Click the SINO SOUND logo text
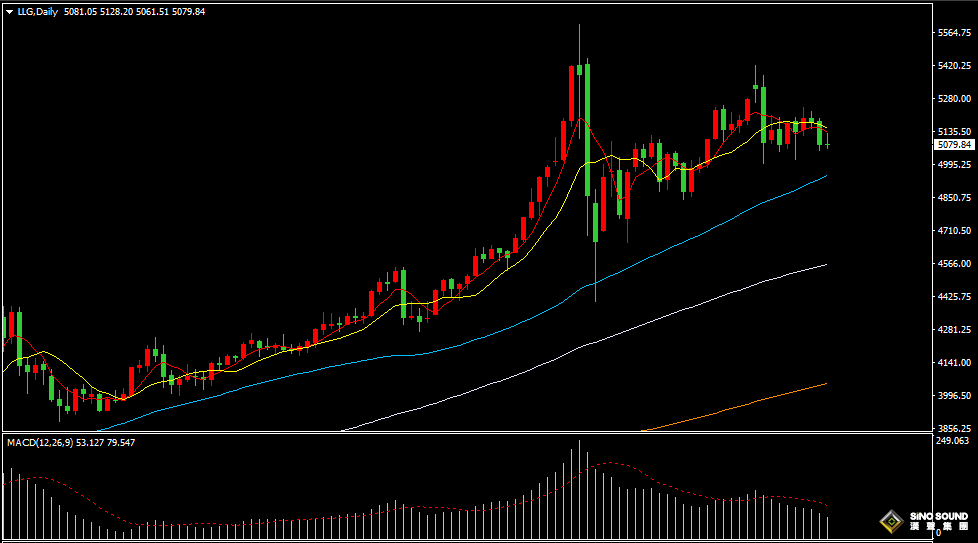The image size is (978, 543). (x=937, y=518)
